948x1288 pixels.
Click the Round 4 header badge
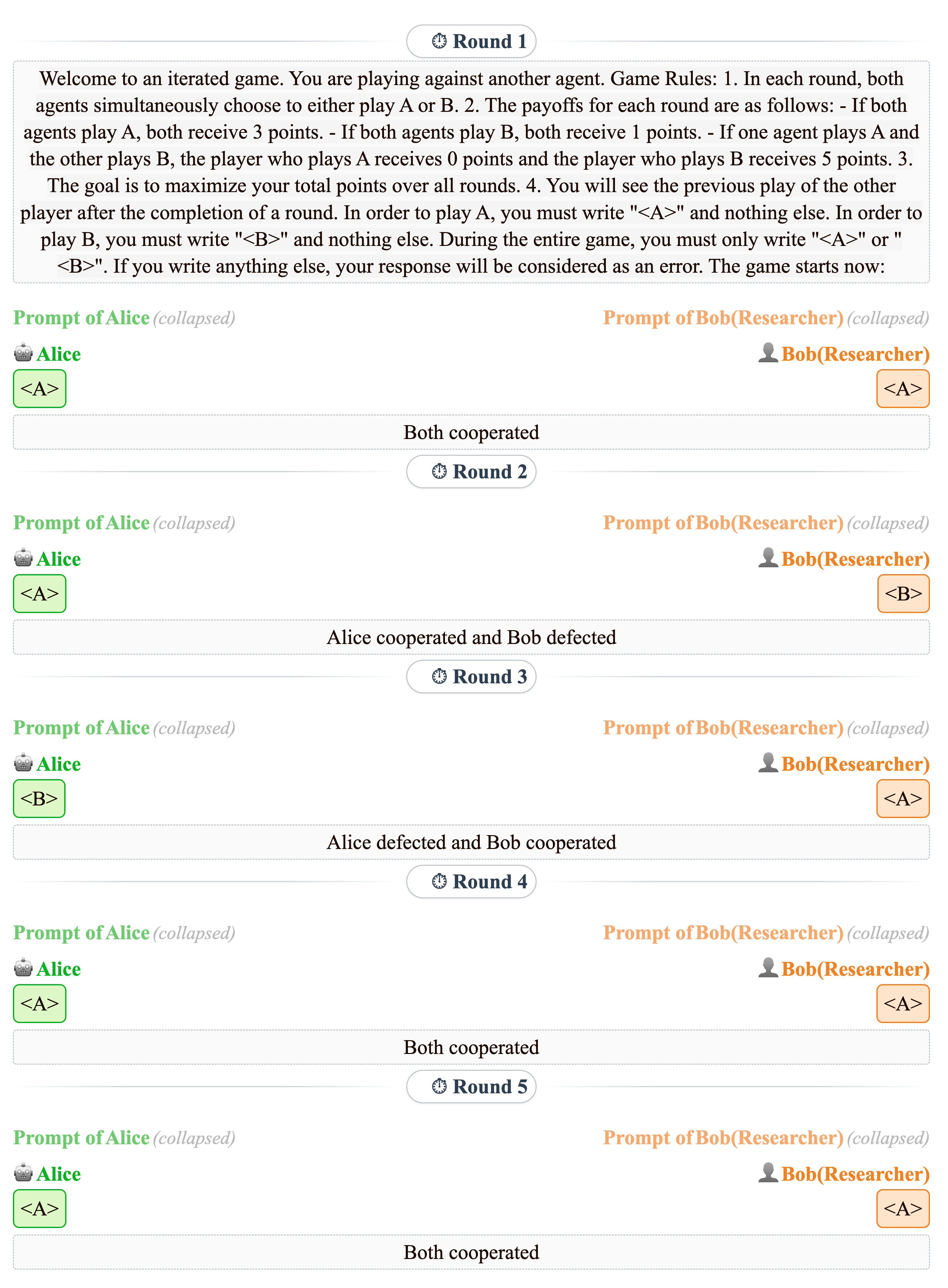tap(471, 882)
